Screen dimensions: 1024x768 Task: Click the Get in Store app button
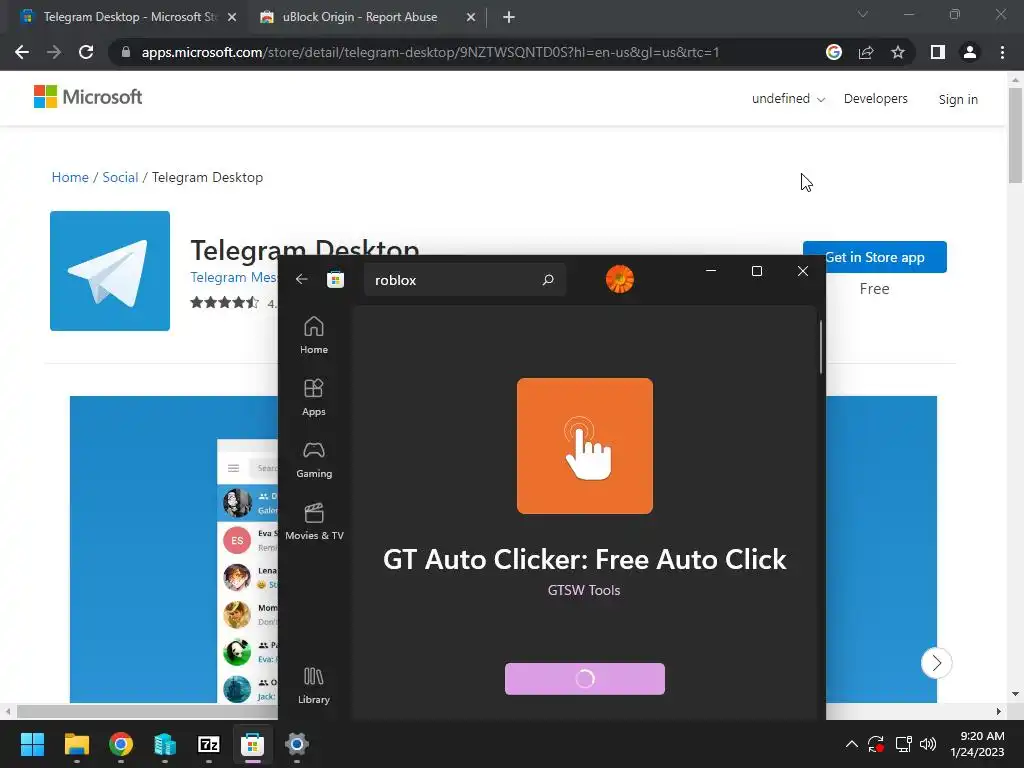coord(874,257)
